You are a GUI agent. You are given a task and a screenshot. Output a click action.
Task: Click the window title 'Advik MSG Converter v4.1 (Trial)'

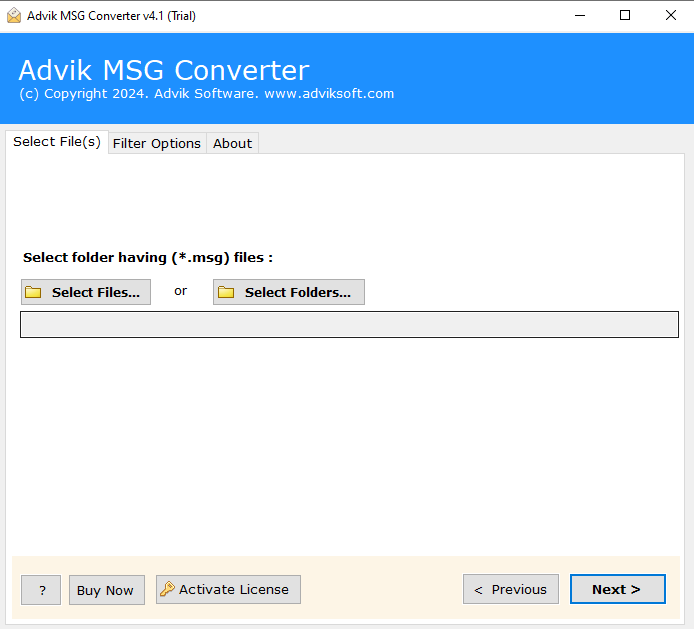[x=111, y=16]
